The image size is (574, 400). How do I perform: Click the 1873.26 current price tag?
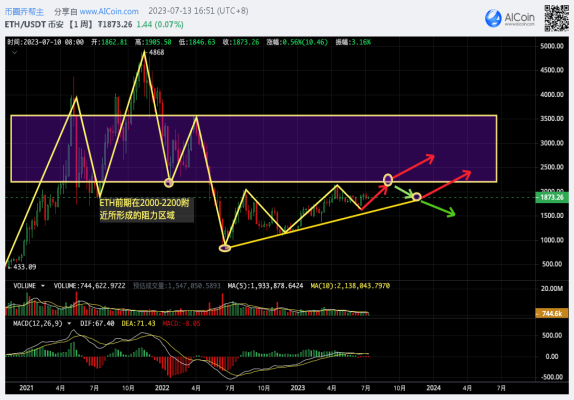pos(552,198)
